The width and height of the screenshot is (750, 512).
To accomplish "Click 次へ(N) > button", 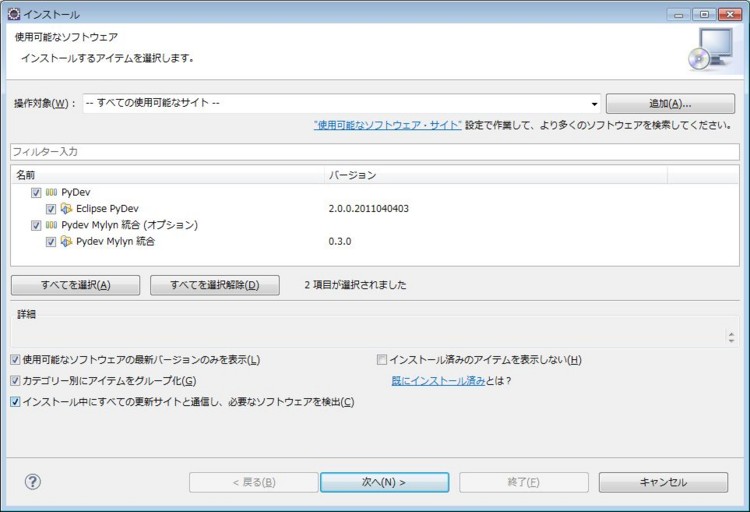I will 385,482.
